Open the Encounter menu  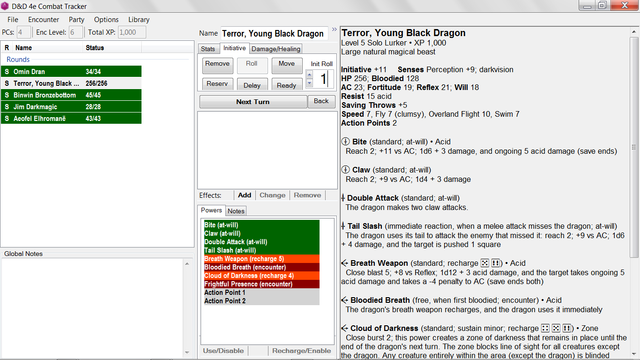click(43, 20)
